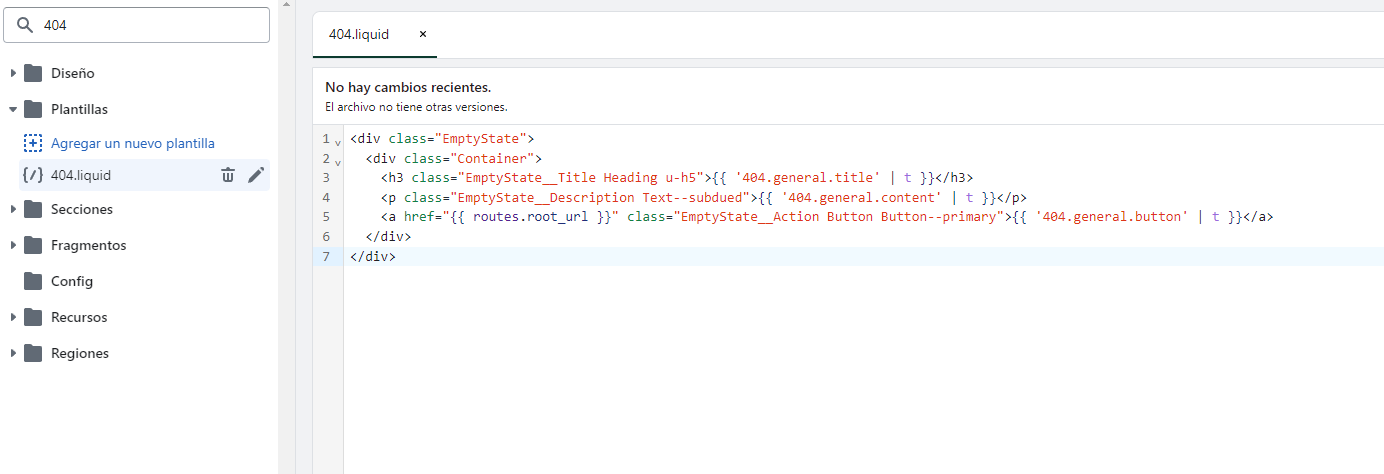Open the Config folder label
The image size is (1384, 474).
tap(72, 281)
